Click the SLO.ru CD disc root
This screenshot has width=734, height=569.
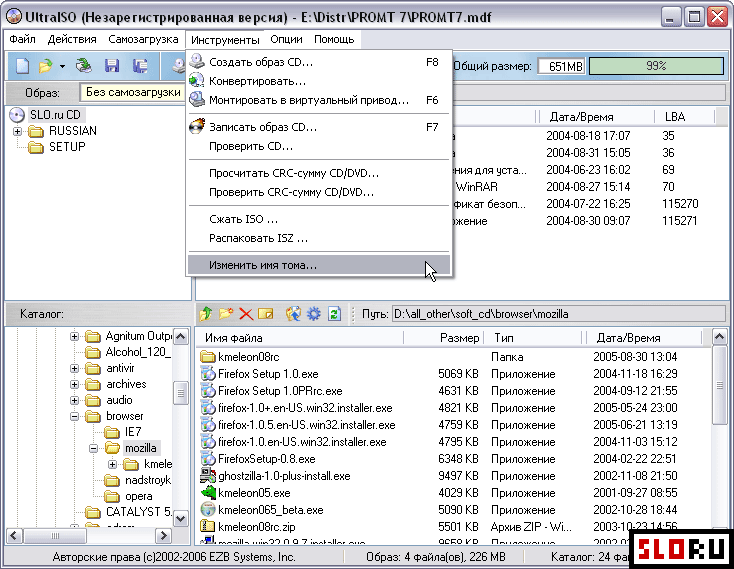click(x=47, y=115)
